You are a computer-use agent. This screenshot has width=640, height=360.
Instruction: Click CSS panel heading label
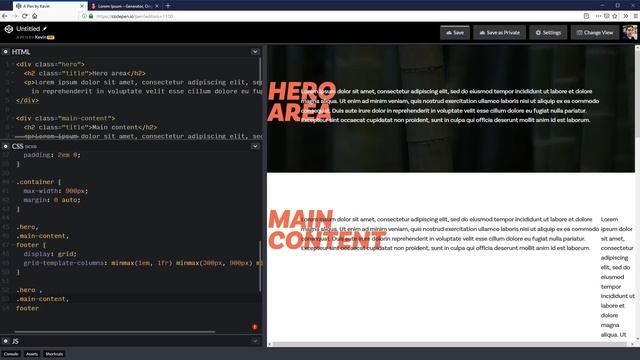click(x=17, y=146)
